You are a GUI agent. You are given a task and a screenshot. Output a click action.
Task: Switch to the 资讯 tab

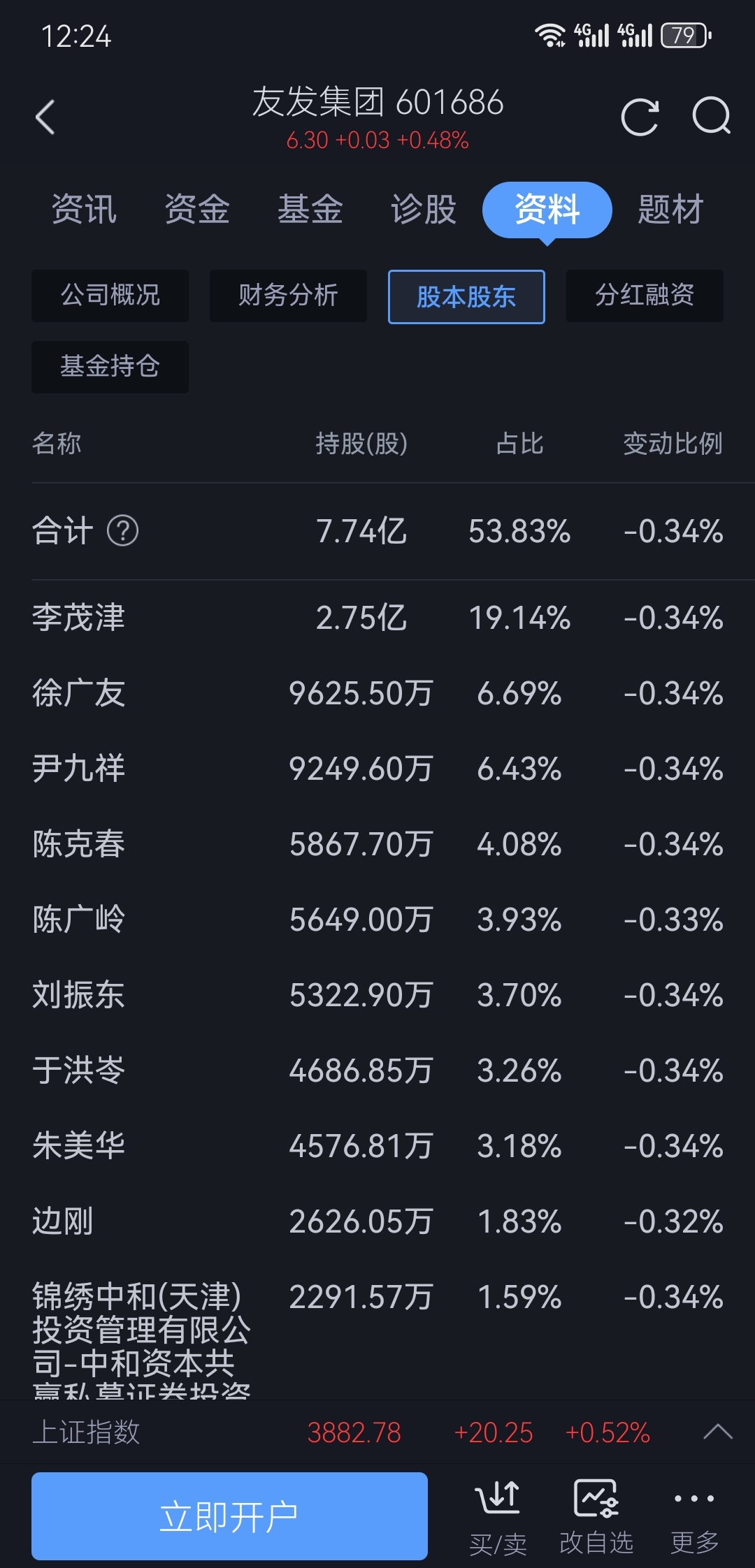84,209
